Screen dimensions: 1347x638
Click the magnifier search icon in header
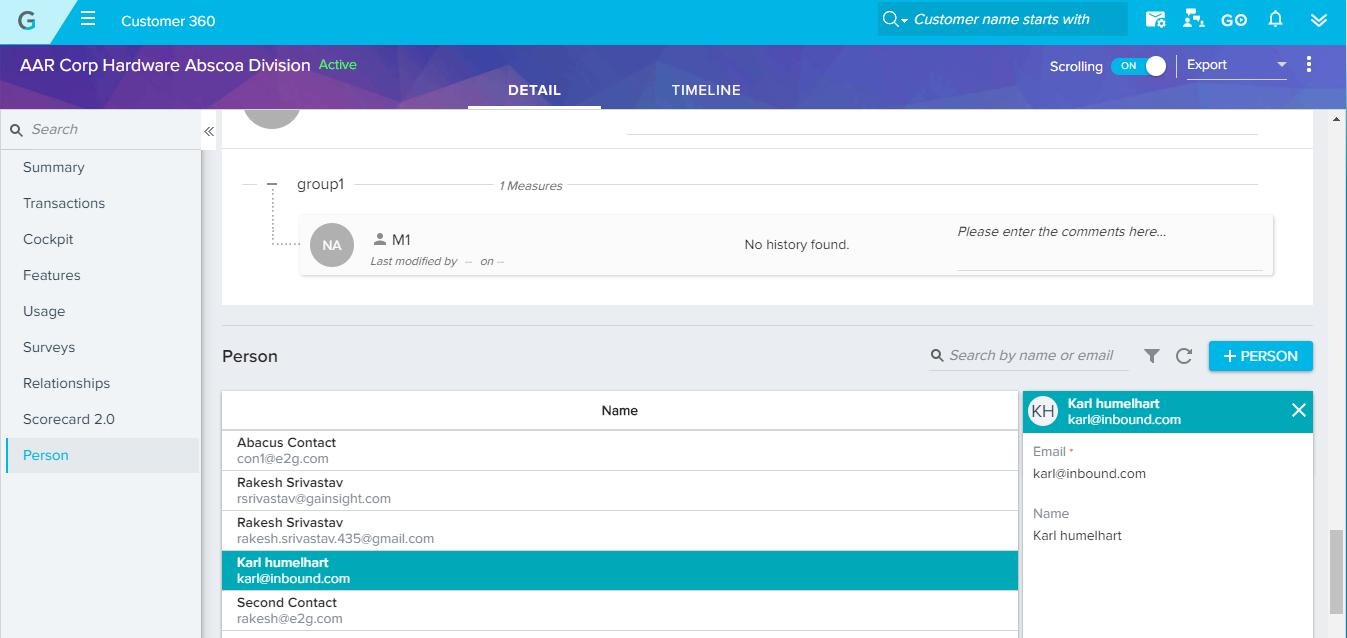(x=892, y=19)
